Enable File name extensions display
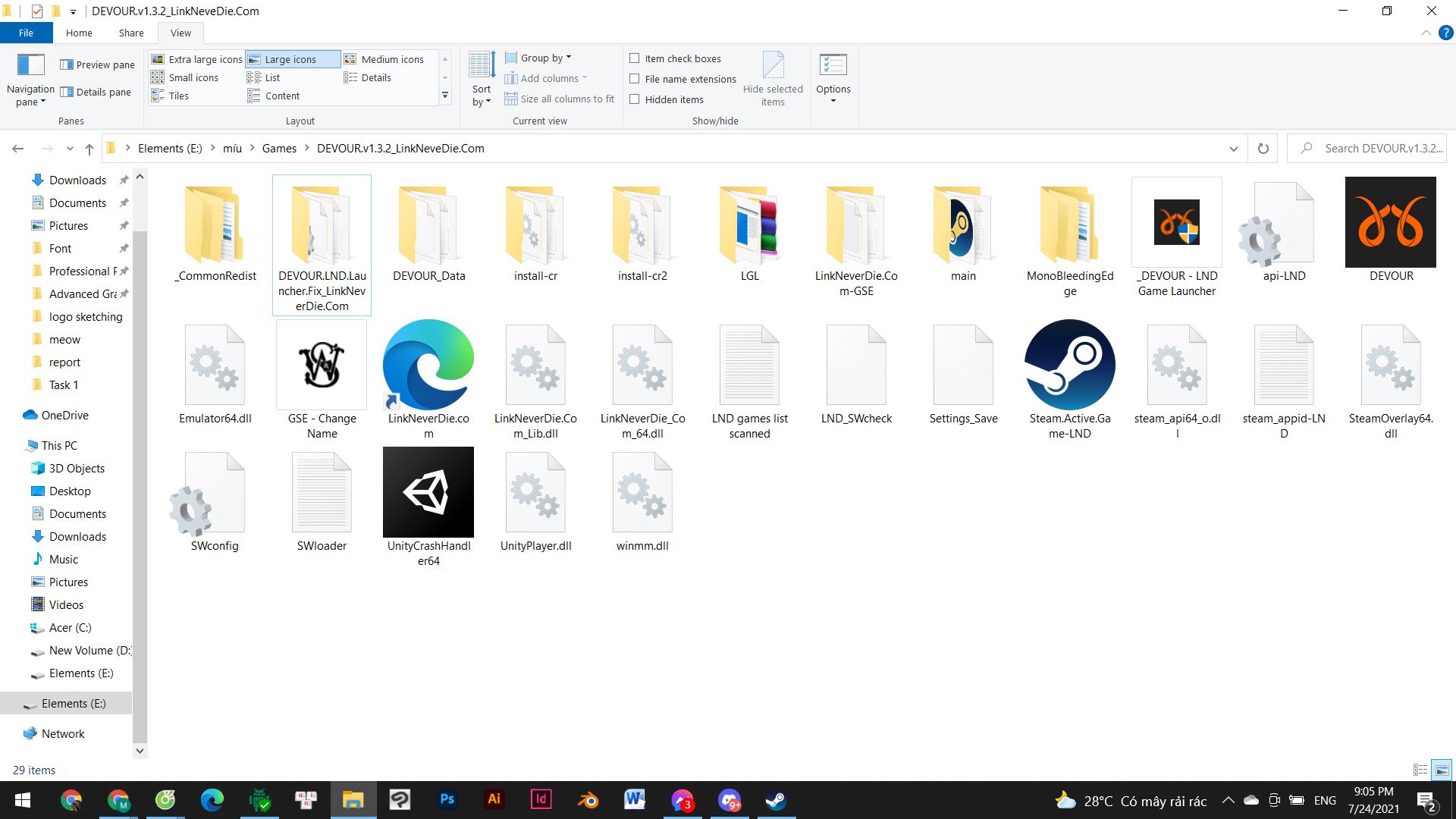 634,79
